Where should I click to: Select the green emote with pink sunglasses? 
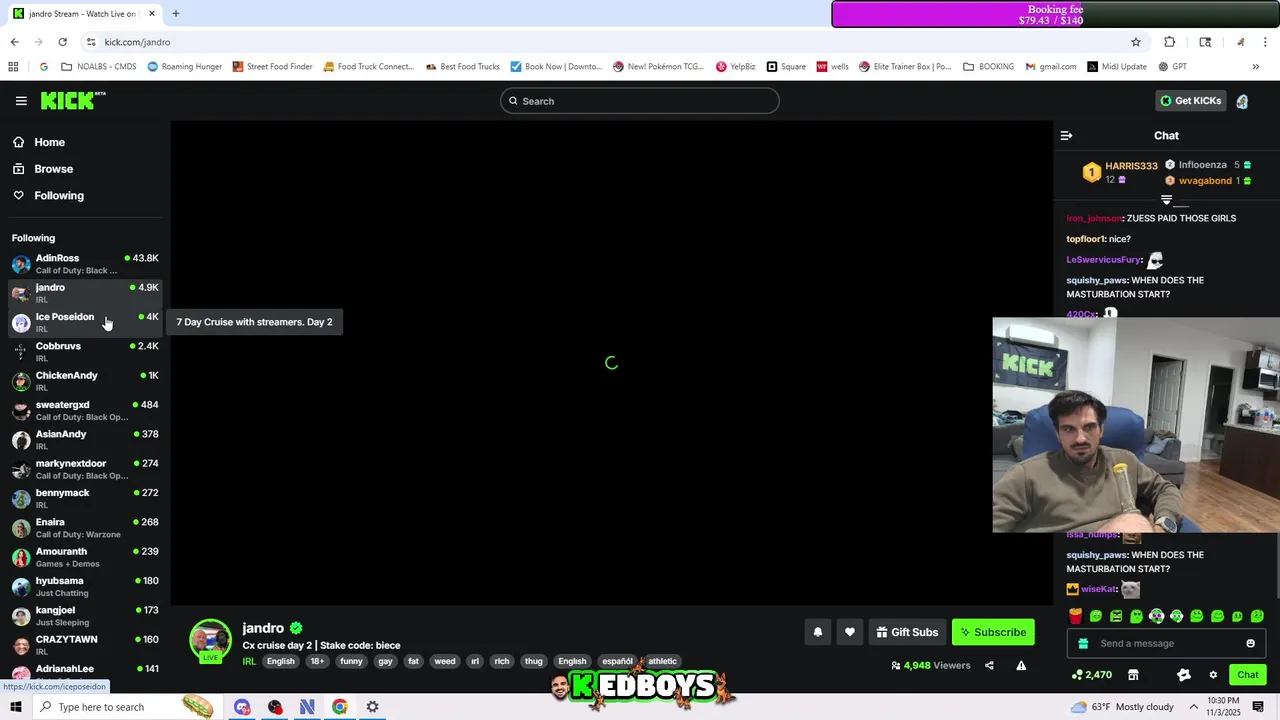pyautogui.click(x=1157, y=616)
